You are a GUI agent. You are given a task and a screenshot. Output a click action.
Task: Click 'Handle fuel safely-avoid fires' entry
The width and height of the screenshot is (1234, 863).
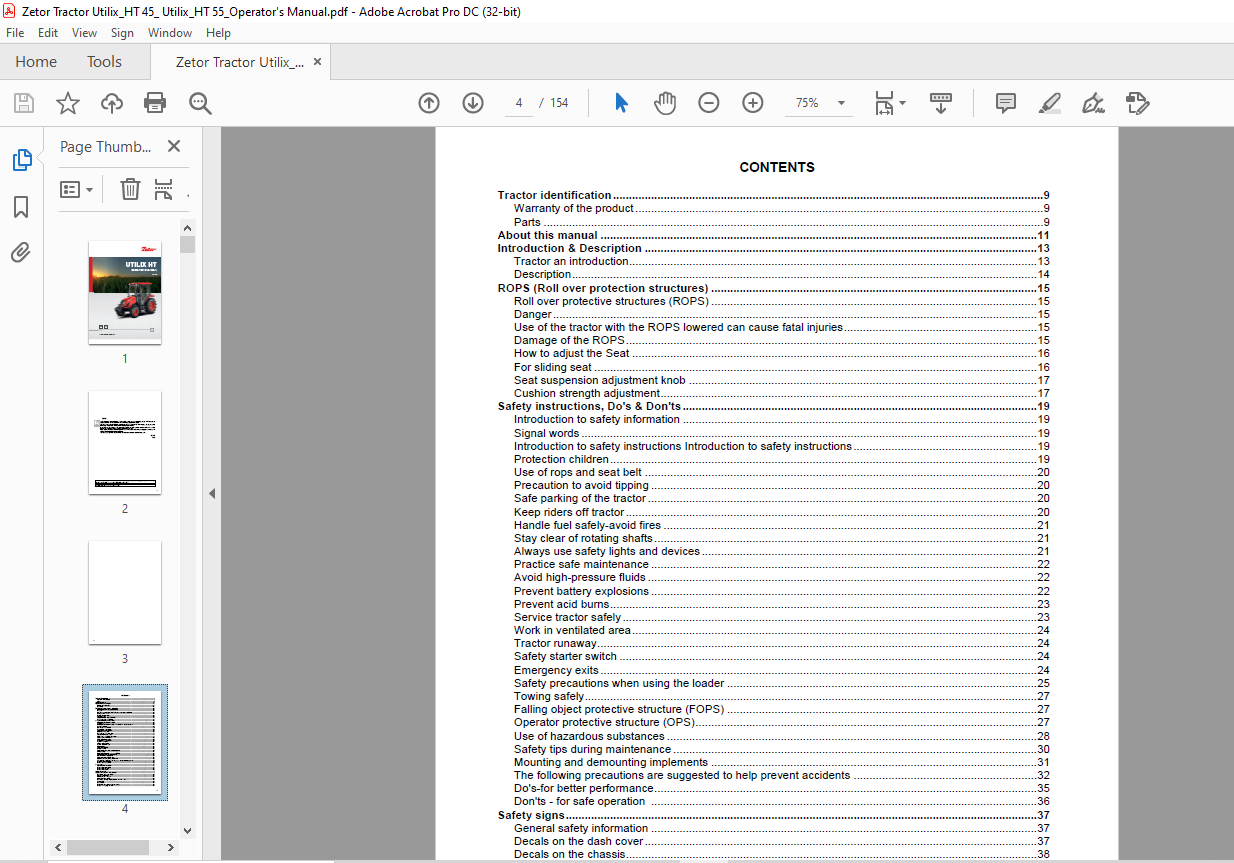[x=781, y=525]
